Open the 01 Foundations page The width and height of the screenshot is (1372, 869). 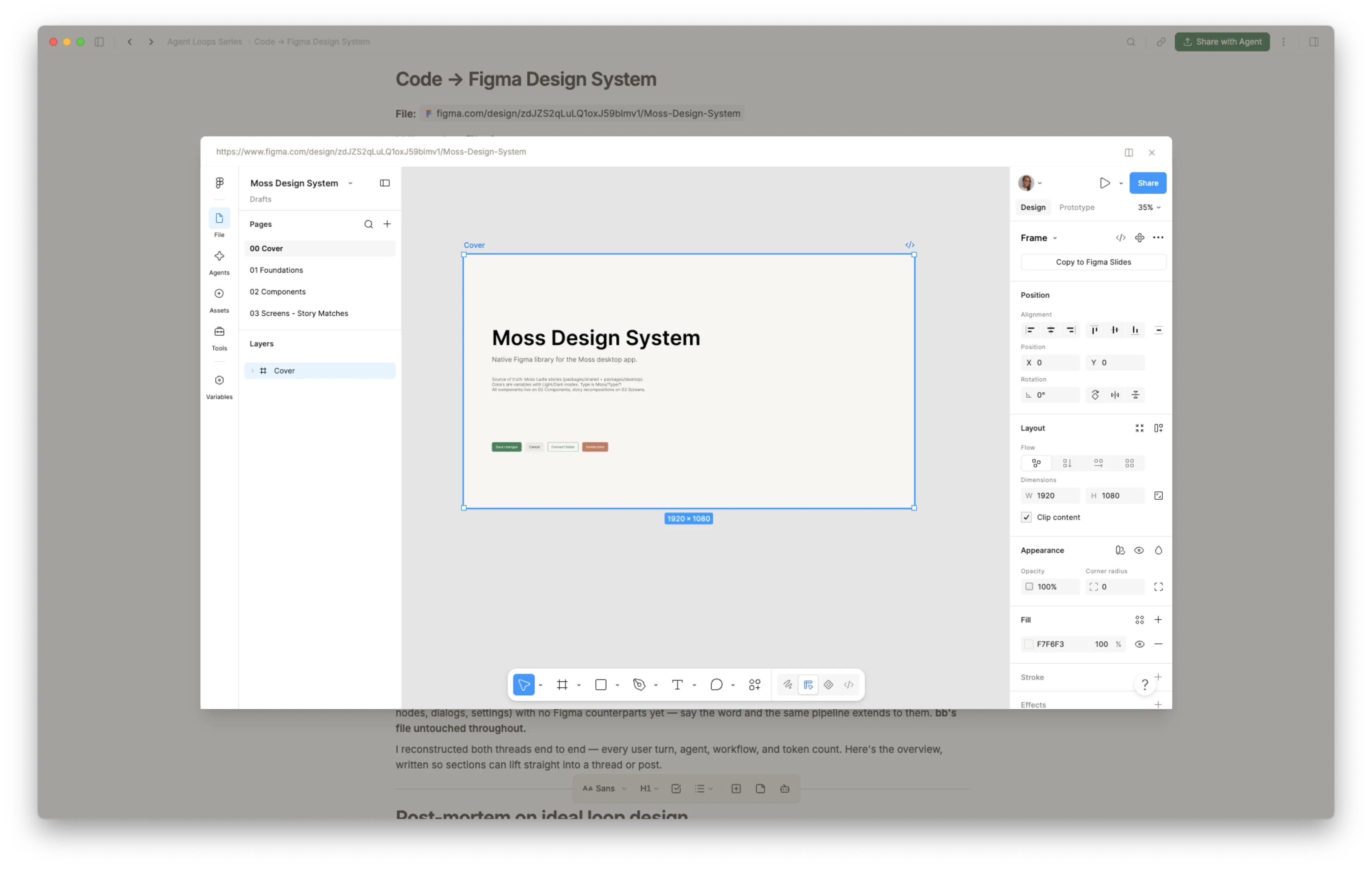click(320, 270)
